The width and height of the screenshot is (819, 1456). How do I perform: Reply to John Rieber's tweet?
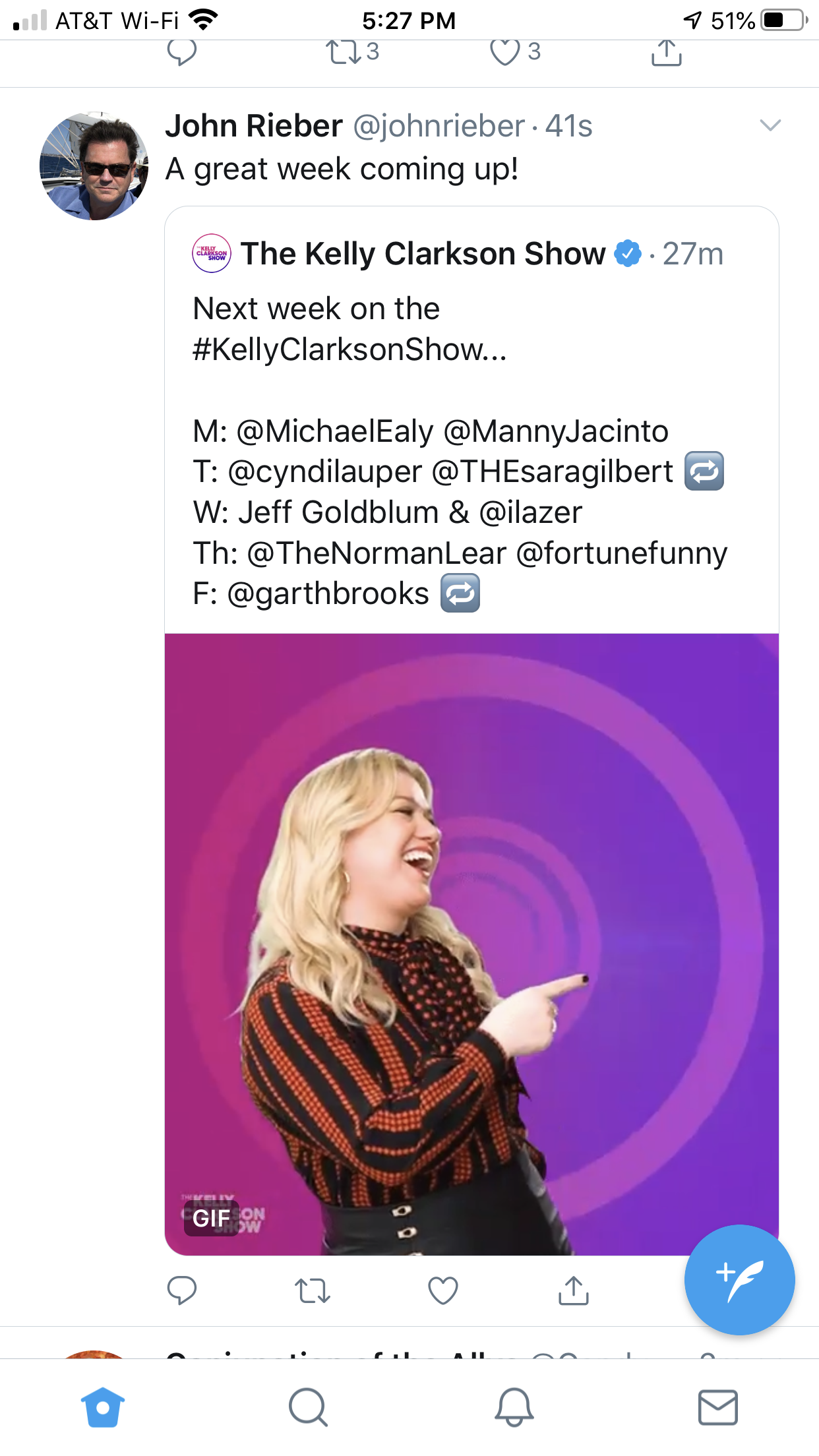pyautogui.click(x=181, y=1290)
